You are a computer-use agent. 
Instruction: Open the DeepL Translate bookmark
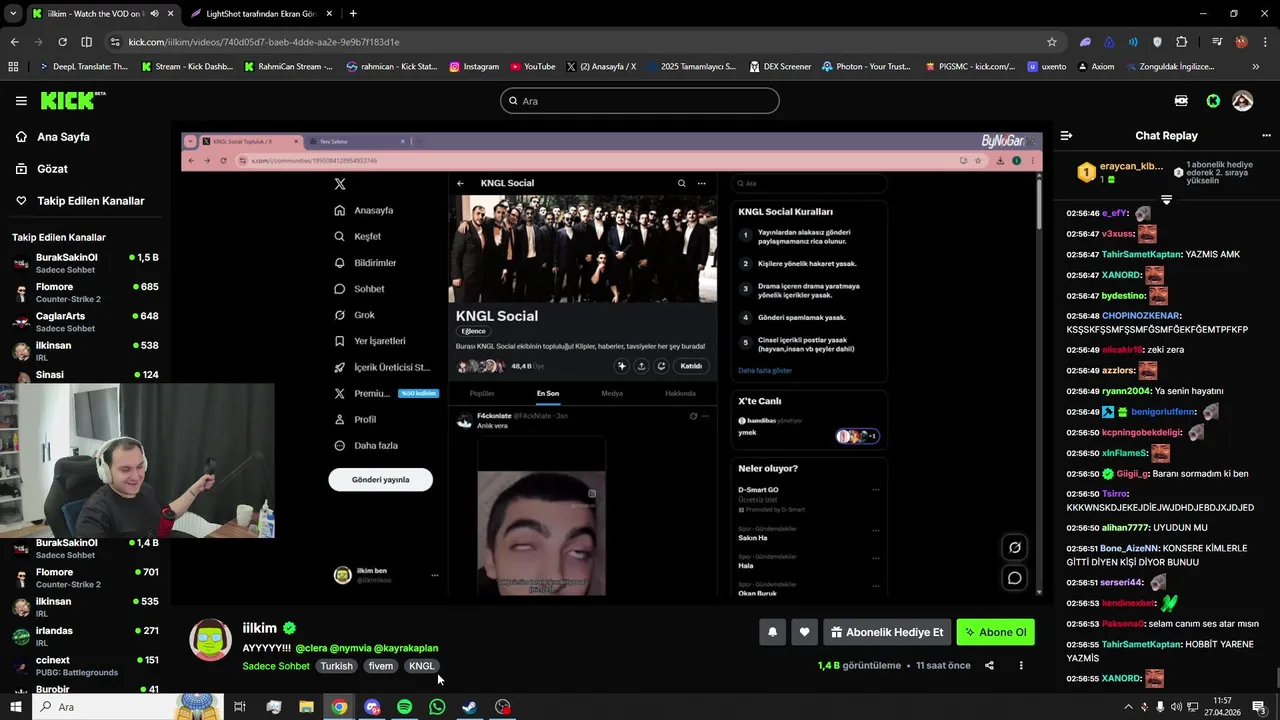pos(83,67)
